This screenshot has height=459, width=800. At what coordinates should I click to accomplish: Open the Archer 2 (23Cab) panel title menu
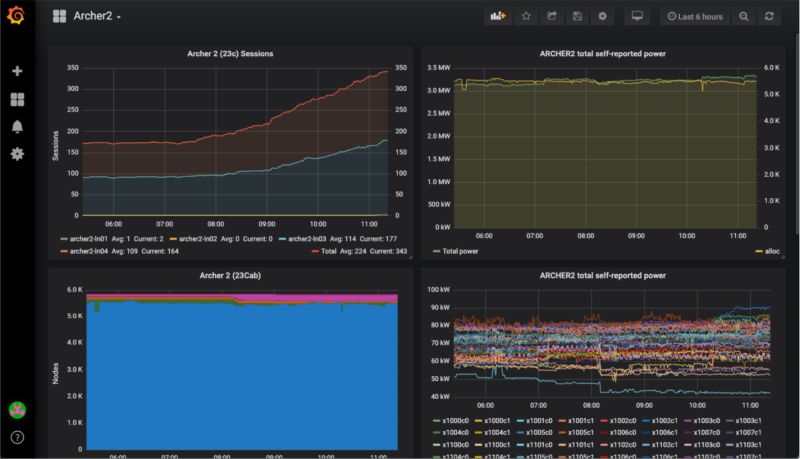[230, 275]
